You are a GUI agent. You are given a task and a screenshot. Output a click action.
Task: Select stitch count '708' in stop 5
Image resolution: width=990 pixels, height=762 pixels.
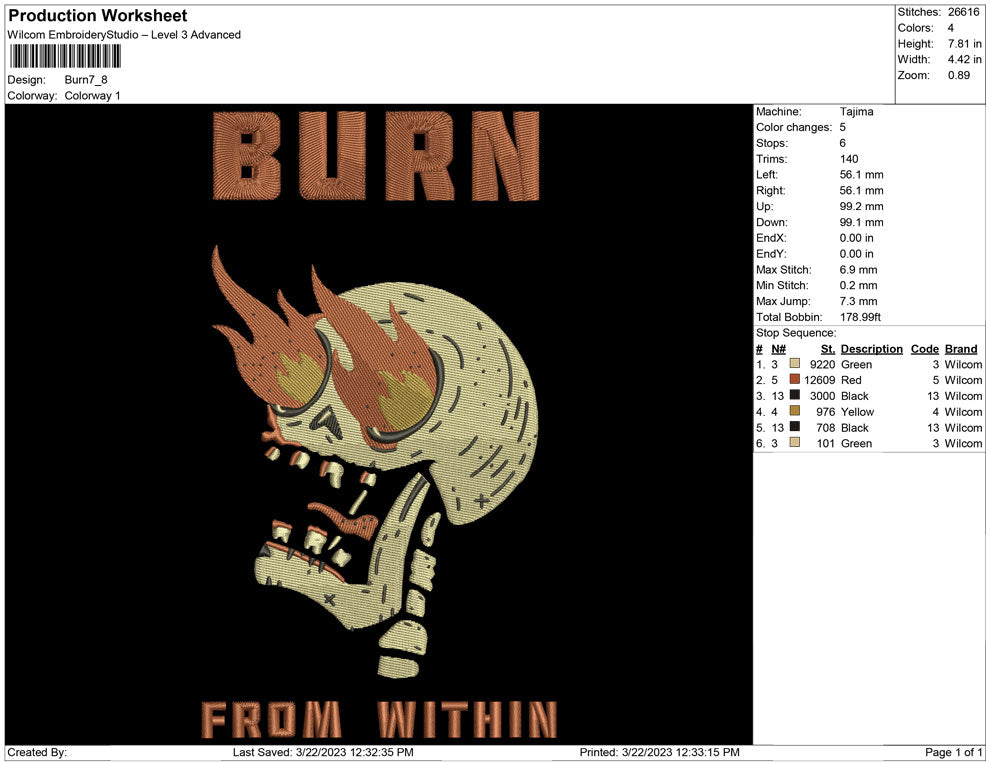(826, 427)
